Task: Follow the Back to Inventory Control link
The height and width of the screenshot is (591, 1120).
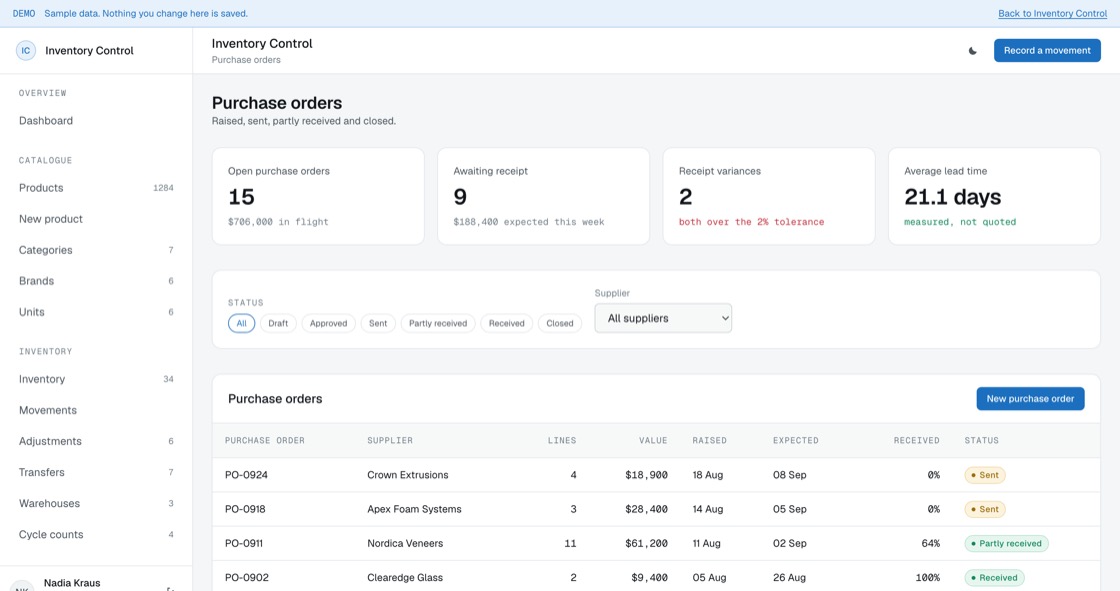Action: 1052,14
